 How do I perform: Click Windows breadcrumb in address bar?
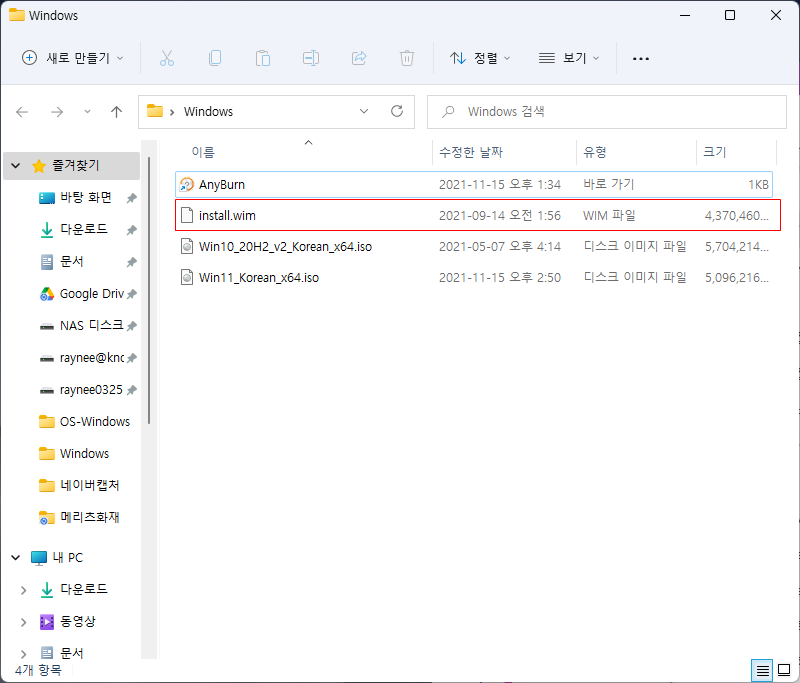coord(208,112)
